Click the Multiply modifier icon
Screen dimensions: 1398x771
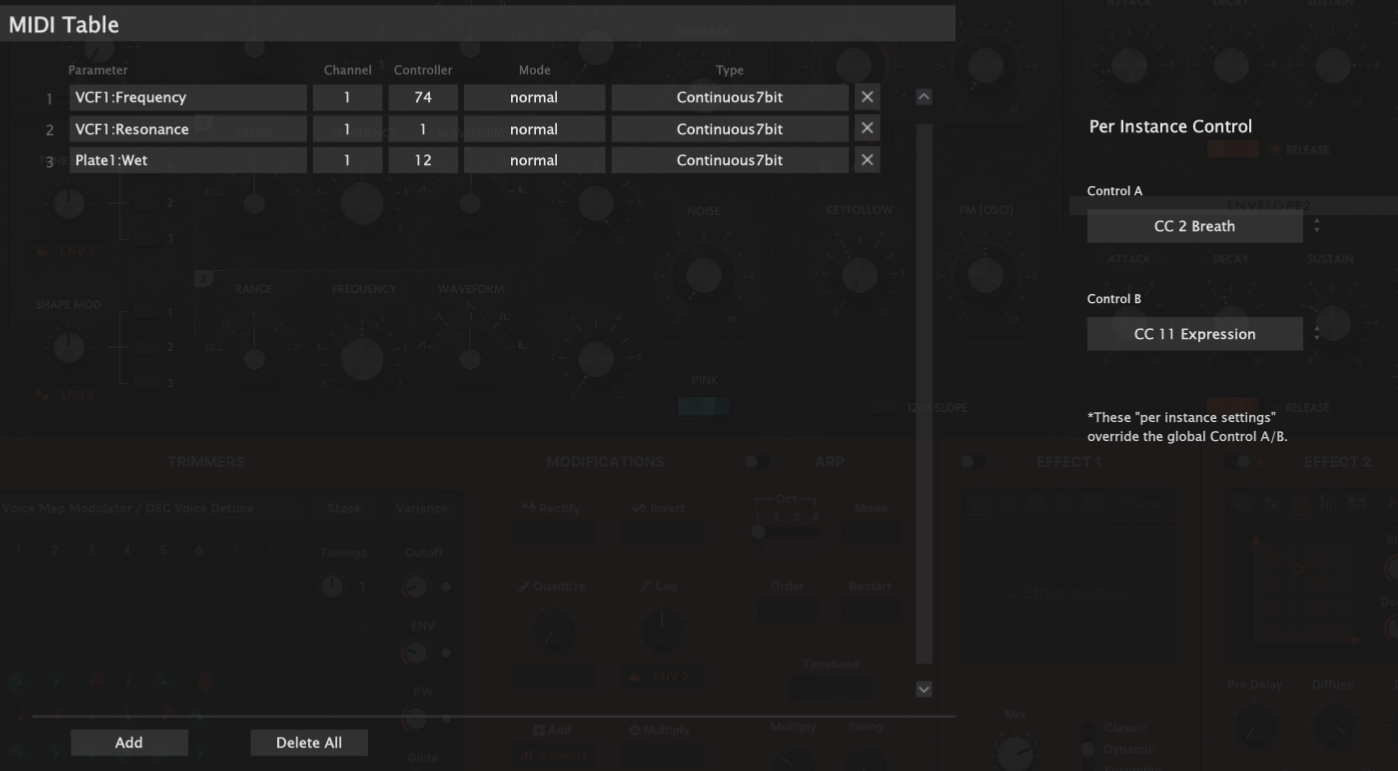(x=636, y=730)
